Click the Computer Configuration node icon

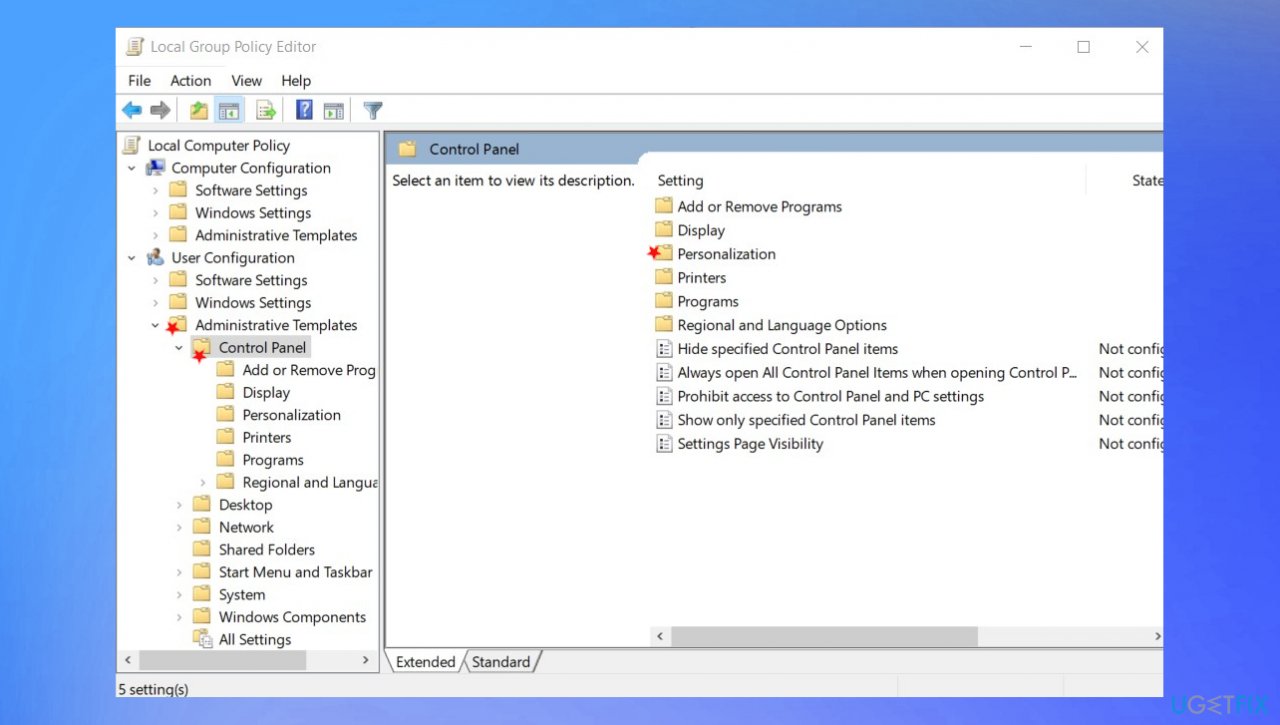156,168
